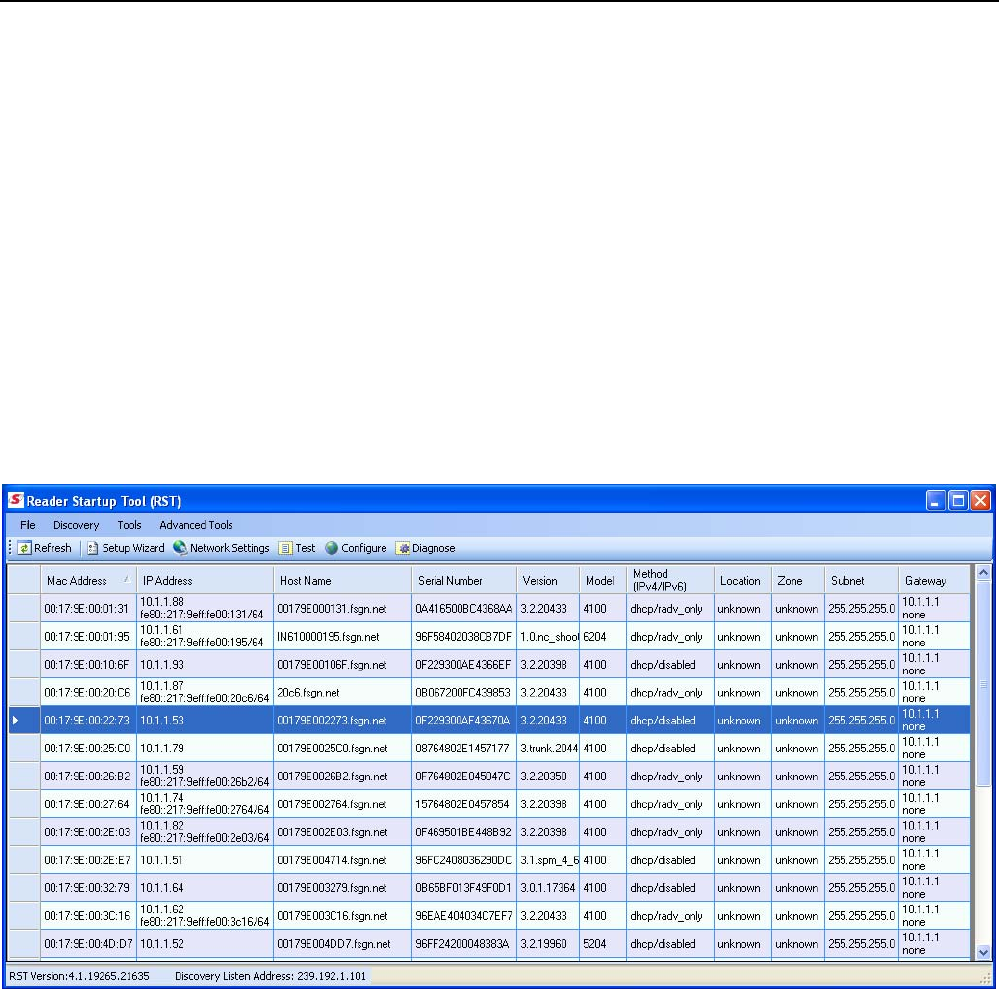999x989 pixels.
Task: Sort by Subnet column header
Action: pos(861,581)
